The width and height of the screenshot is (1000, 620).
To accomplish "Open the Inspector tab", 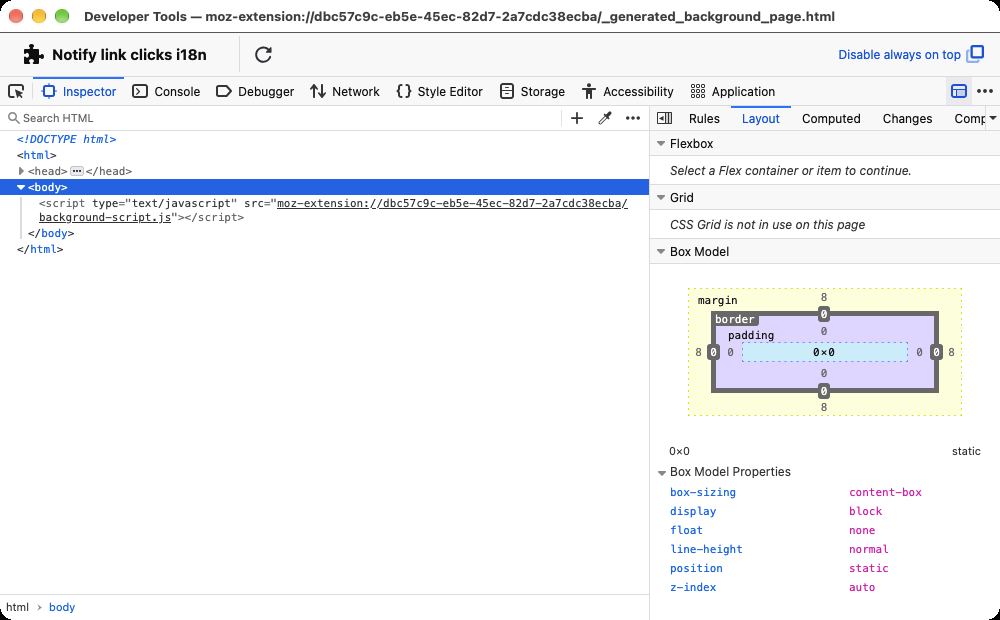I will coord(79,91).
